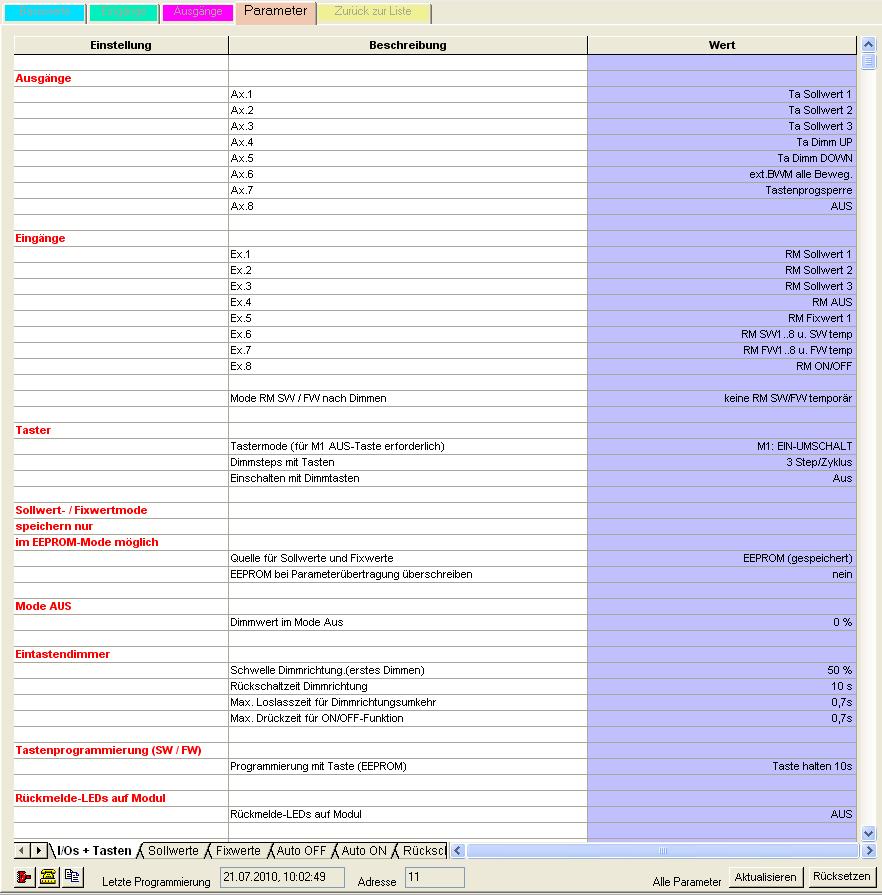This screenshot has width=882, height=895.
Task: Select the Ax.1 value Ta Sollwert 1
Action: 722,94
